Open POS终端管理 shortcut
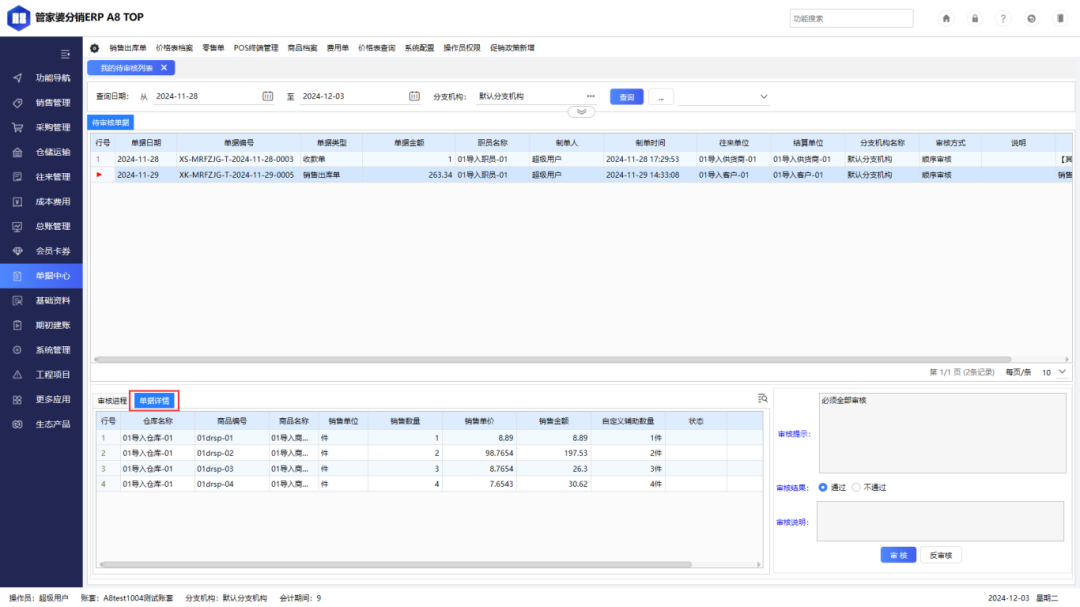1080x607 pixels. pos(256,48)
